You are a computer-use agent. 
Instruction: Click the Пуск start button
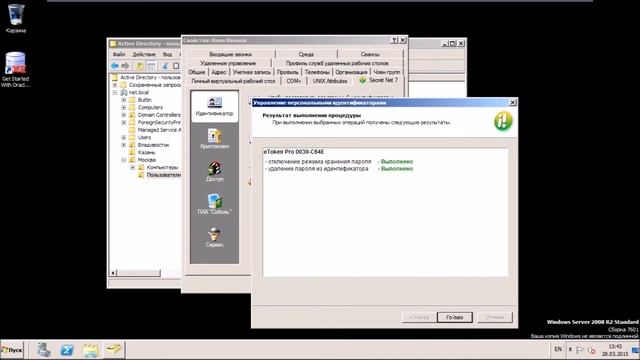12,350
